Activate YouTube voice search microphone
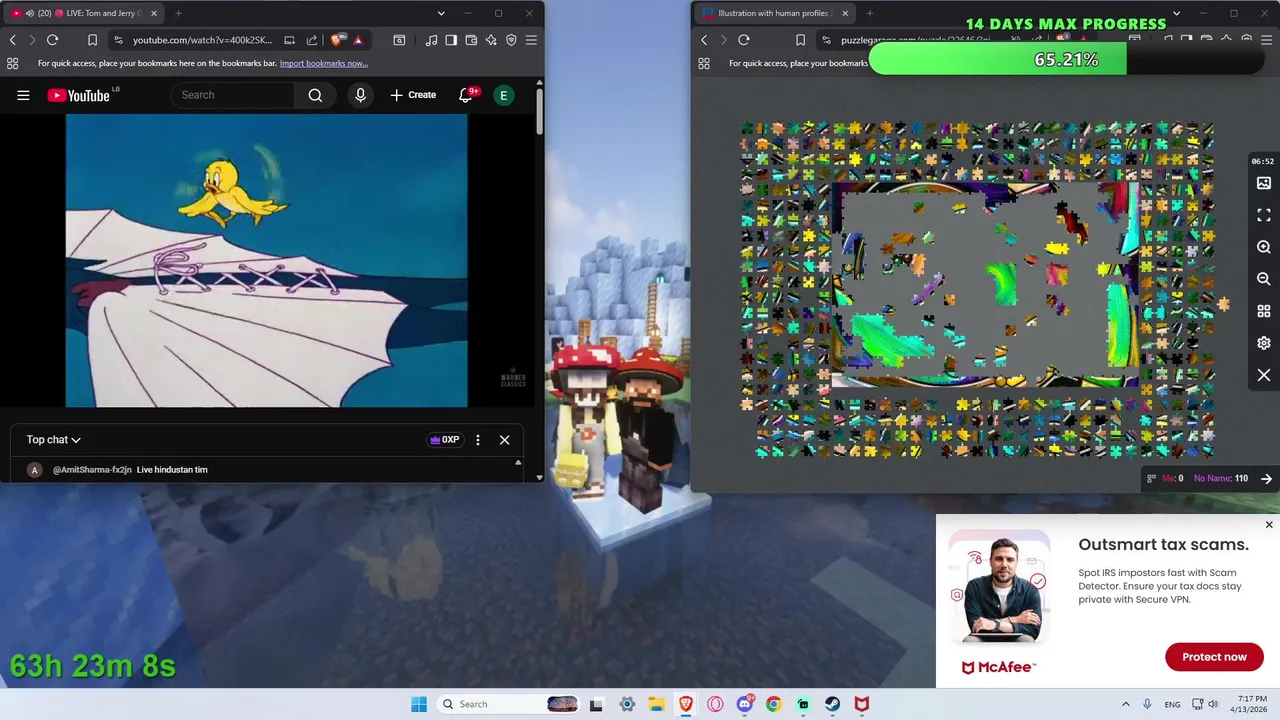The width and height of the screenshot is (1280, 720). point(361,95)
